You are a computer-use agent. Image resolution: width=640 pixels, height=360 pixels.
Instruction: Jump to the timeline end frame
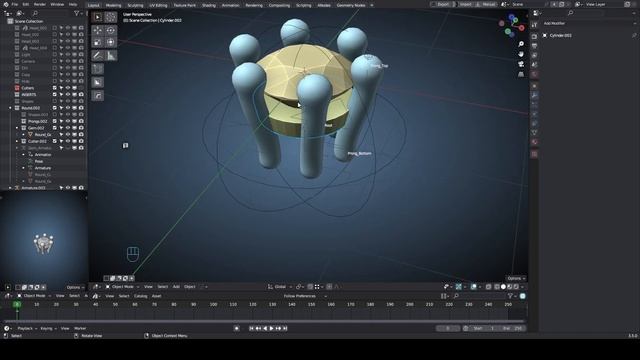click(285, 328)
